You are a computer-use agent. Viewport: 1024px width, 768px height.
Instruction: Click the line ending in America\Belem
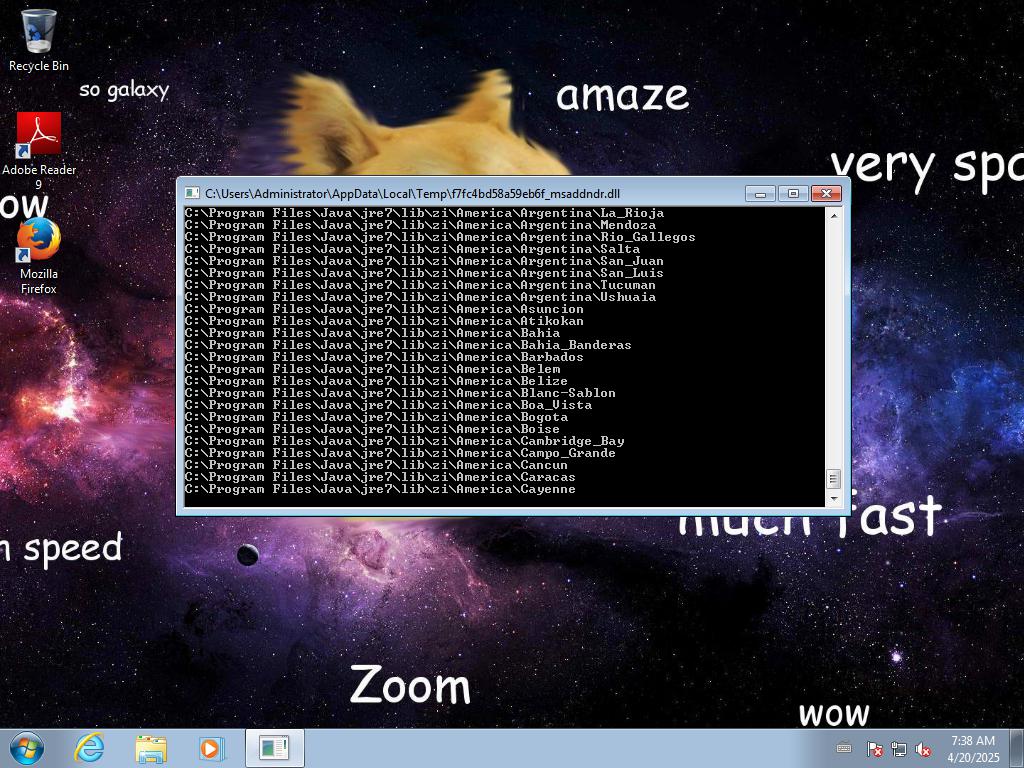pyautogui.click(x=372, y=369)
